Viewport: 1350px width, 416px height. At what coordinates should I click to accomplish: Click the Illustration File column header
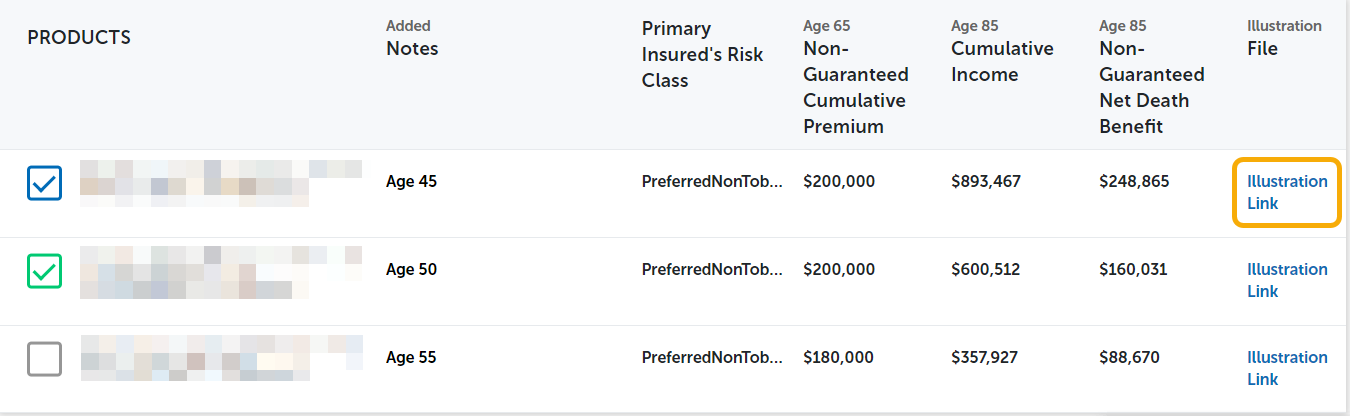1262,48
